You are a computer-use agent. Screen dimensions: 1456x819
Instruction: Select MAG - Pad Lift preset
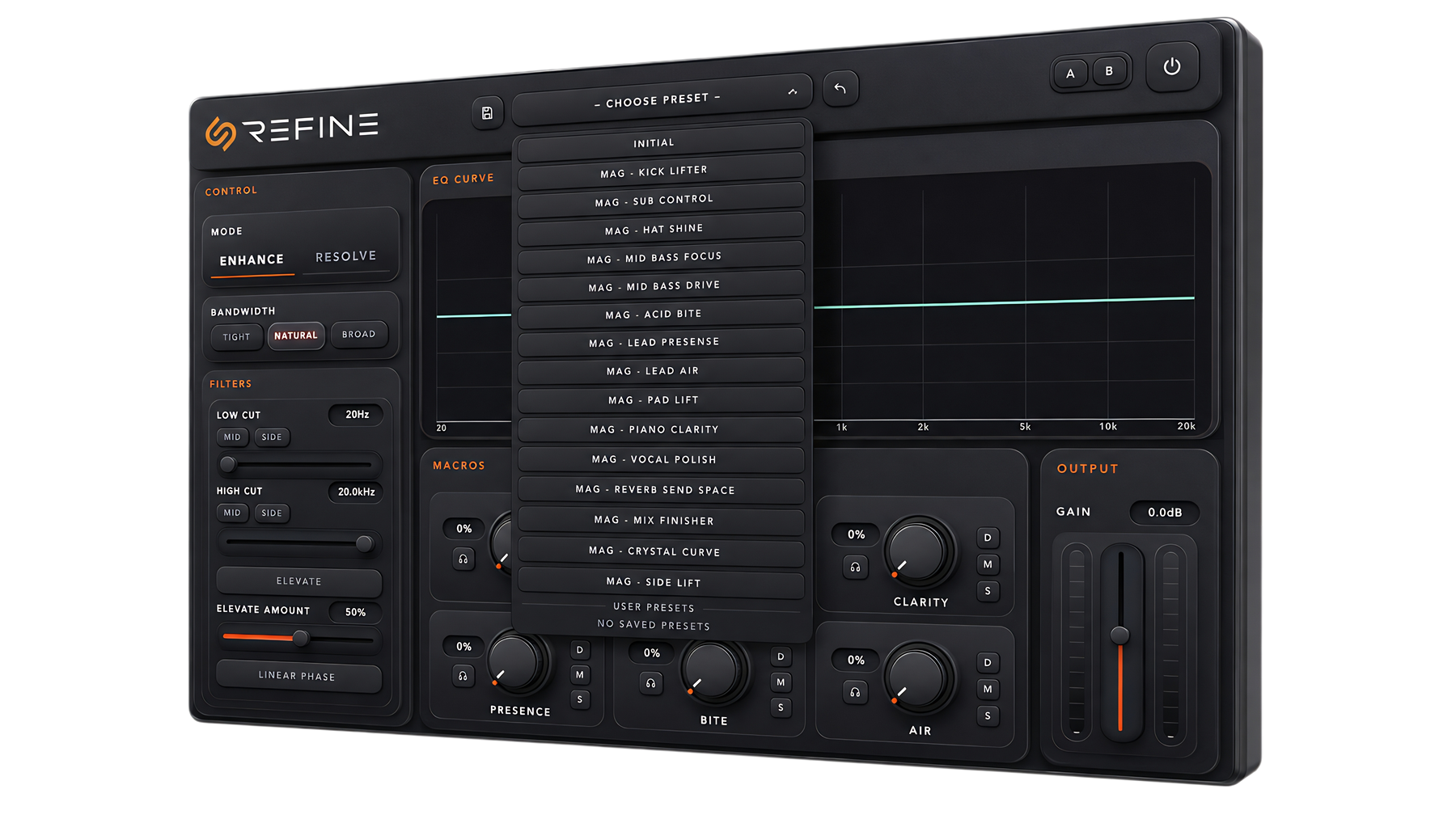point(661,400)
